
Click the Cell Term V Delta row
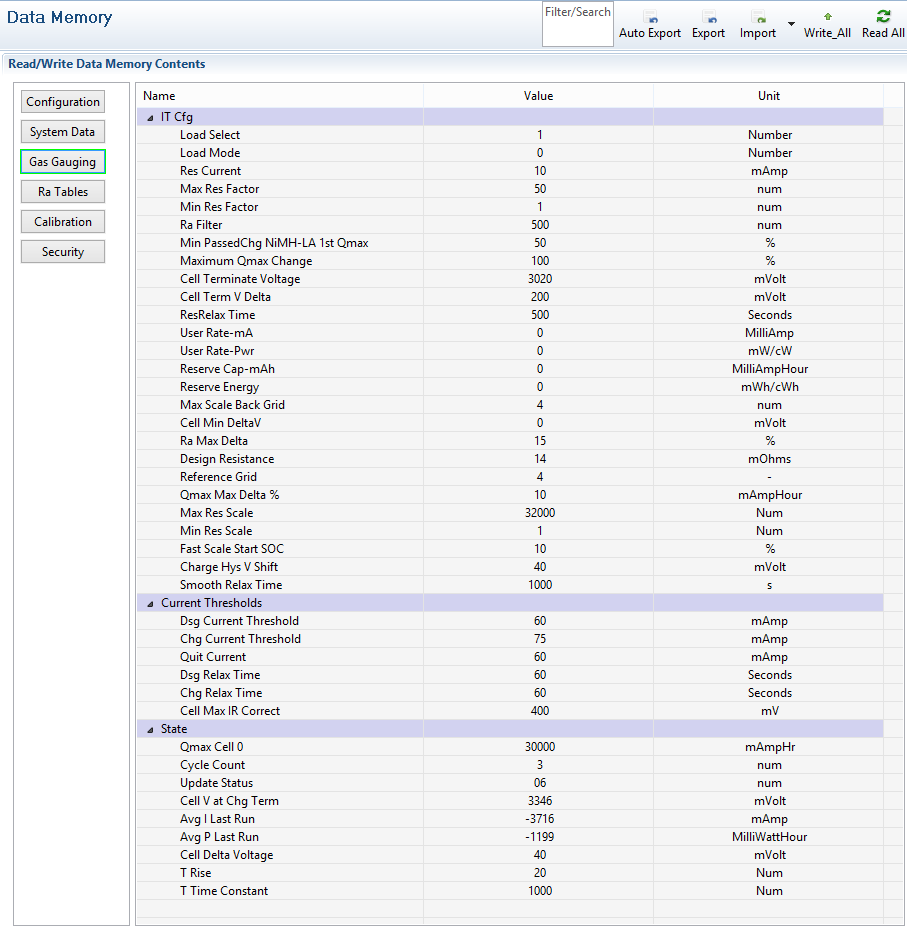click(510, 297)
